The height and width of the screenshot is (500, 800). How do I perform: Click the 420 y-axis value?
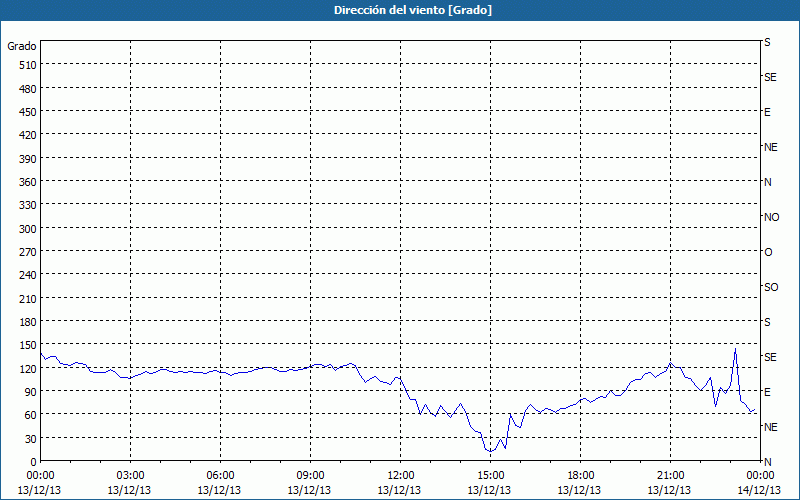pyautogui.click(x=28, y=135)
